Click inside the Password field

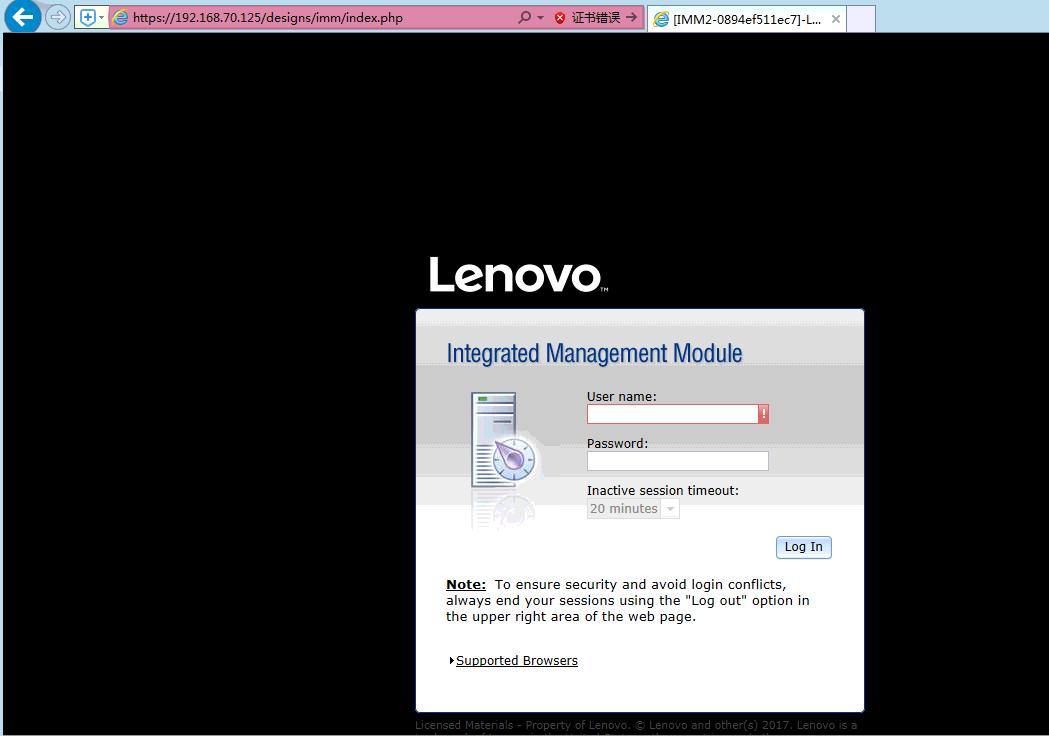tap(677, 461)
